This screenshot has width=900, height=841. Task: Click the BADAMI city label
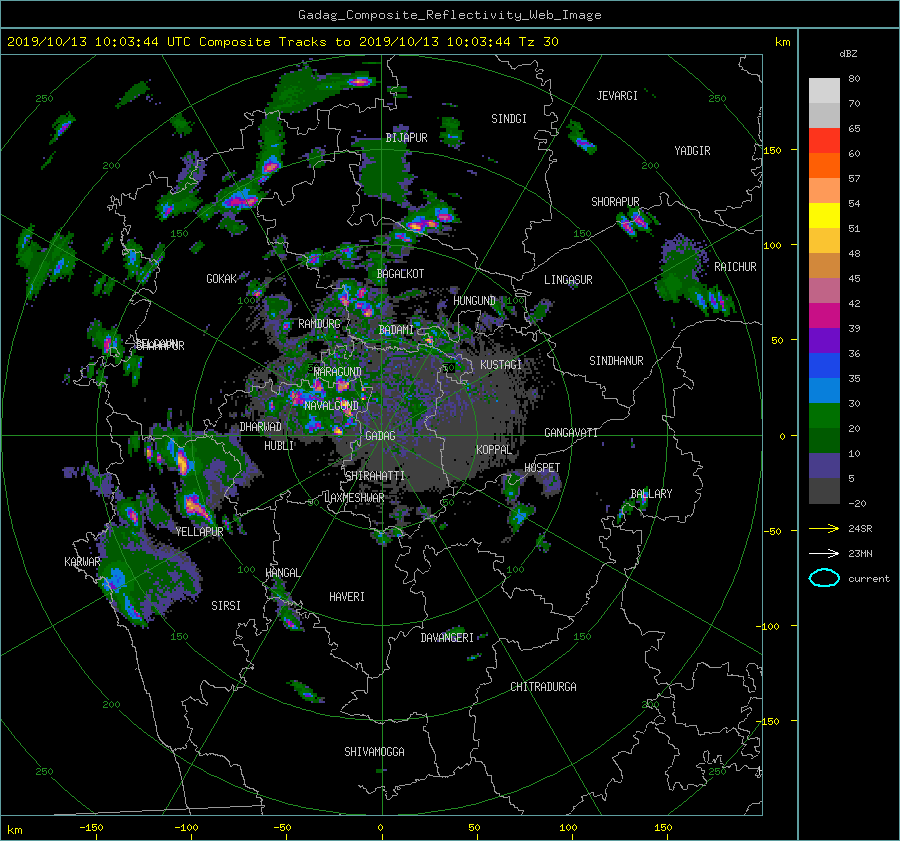tap(396, 330)
